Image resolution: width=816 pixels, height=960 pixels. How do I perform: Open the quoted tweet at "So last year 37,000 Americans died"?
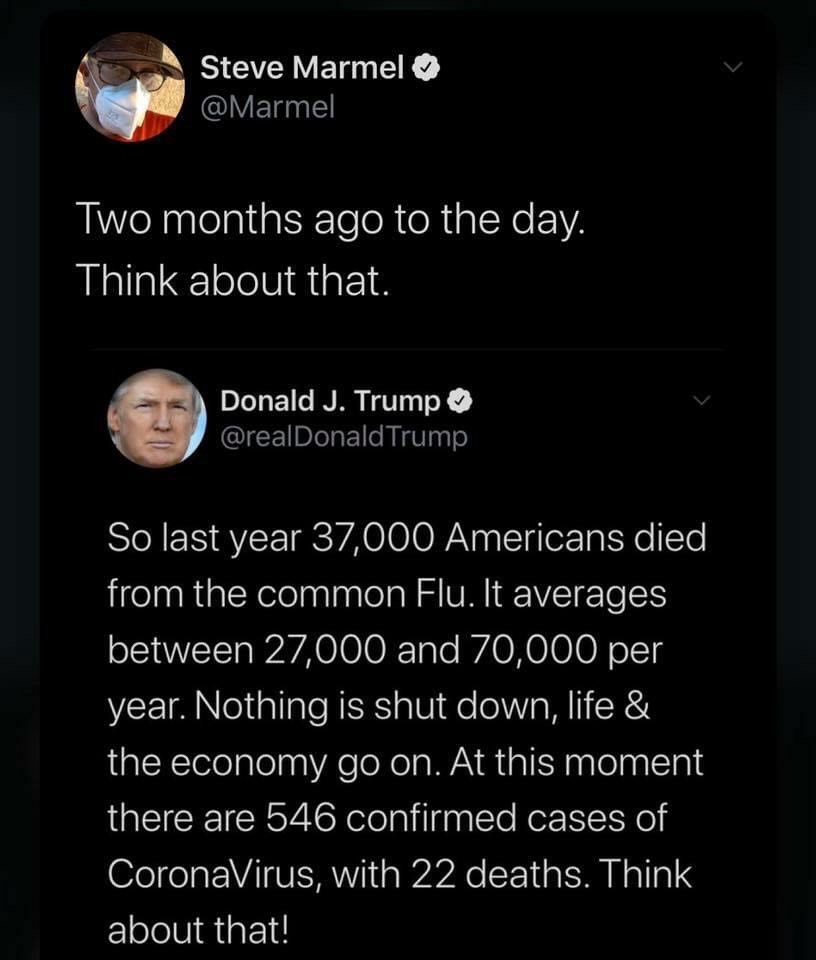tap(407, 538)
